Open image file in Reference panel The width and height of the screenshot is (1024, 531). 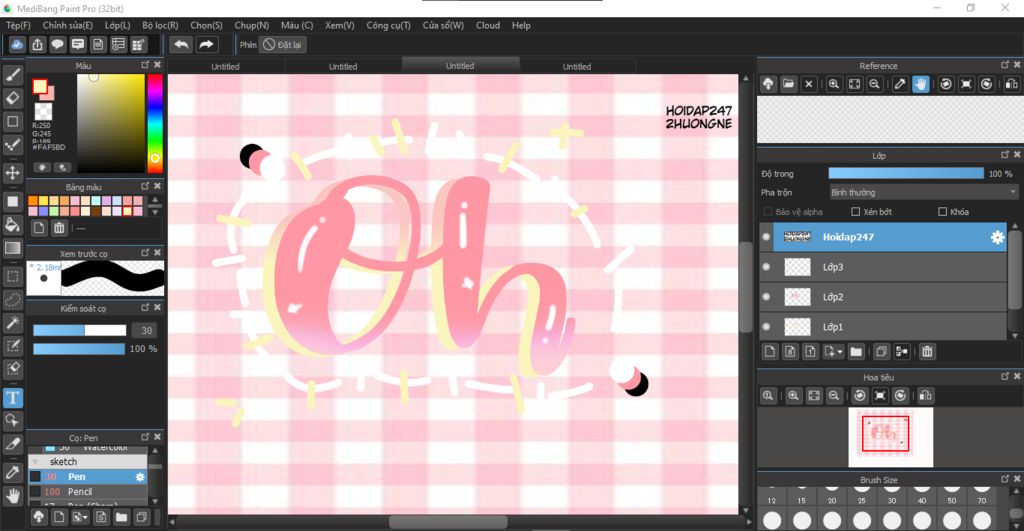[x=788, y=84]
